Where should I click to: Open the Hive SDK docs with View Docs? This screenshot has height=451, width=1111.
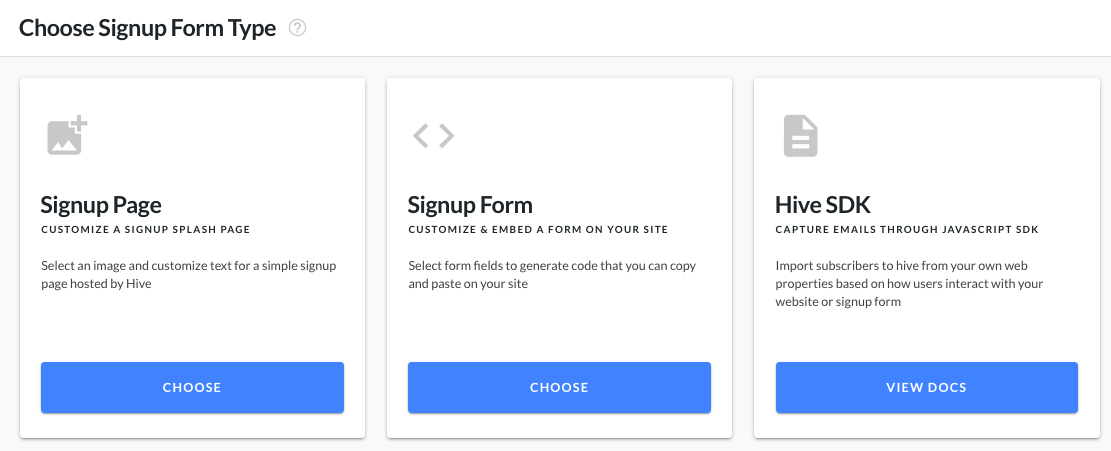[927, 387]
